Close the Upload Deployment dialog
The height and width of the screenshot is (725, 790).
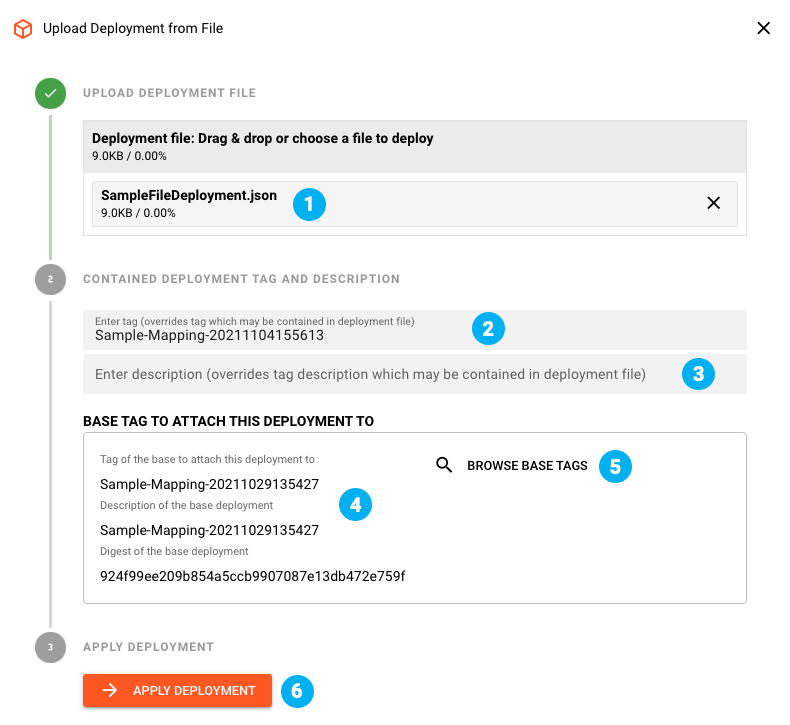click(763, 28)
